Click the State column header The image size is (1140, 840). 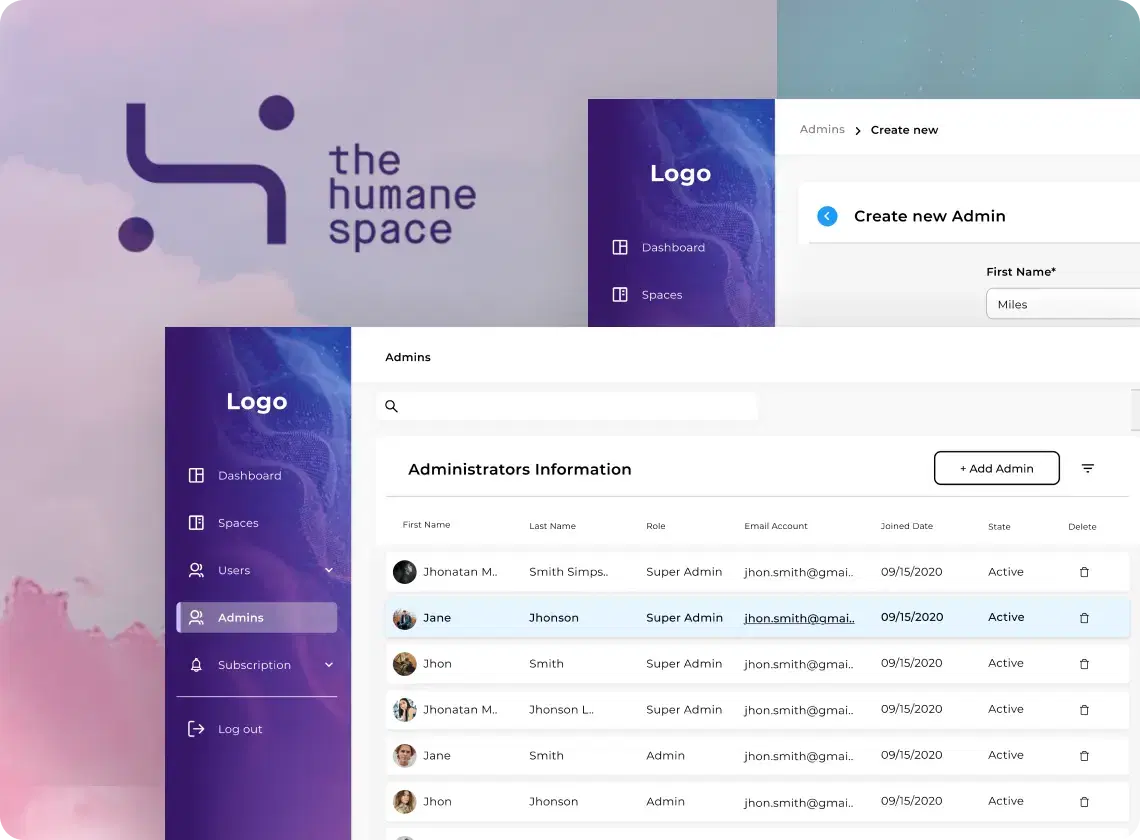click(999, 527)
